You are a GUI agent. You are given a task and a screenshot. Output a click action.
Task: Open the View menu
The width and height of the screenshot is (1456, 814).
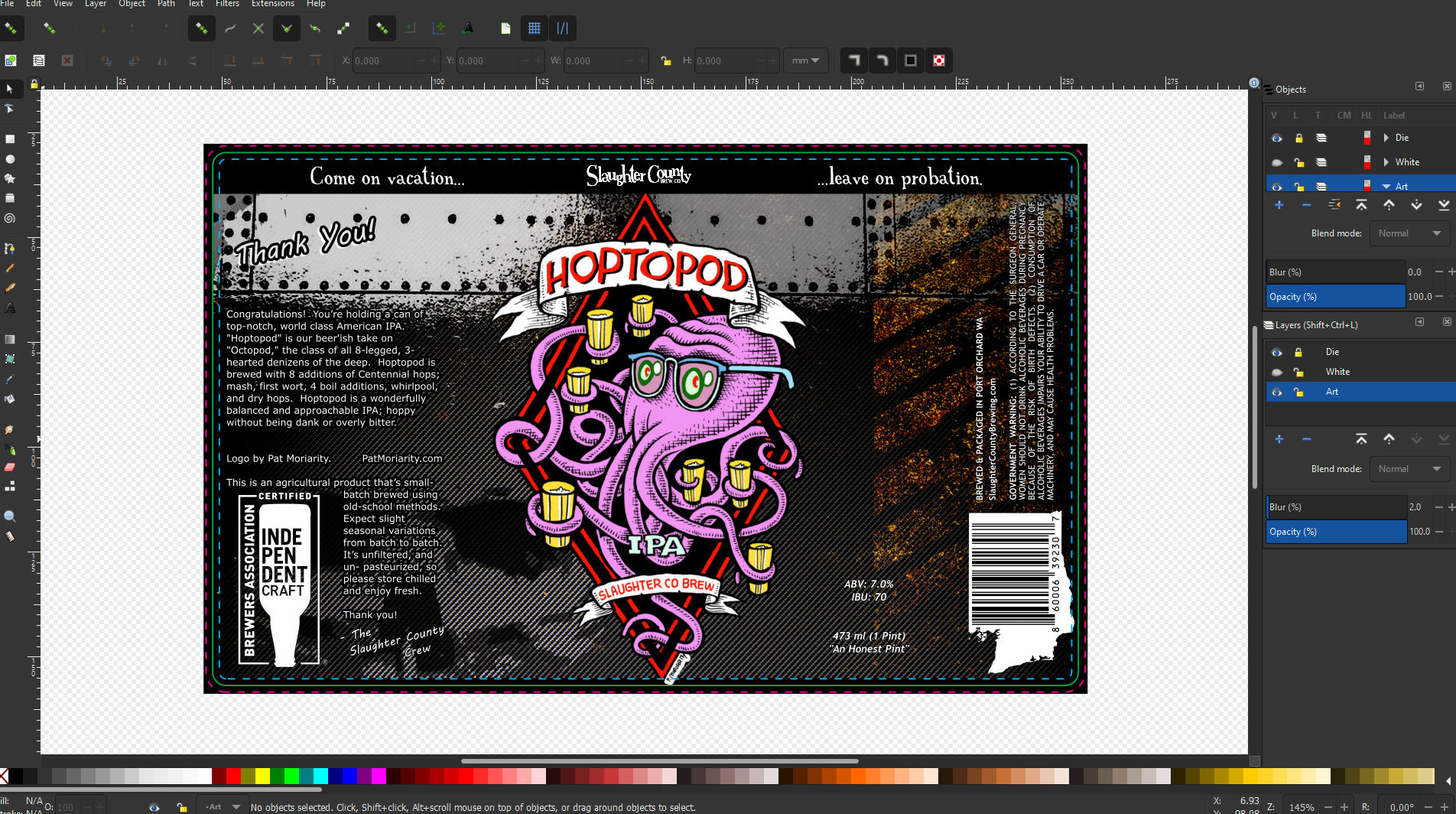63,4
